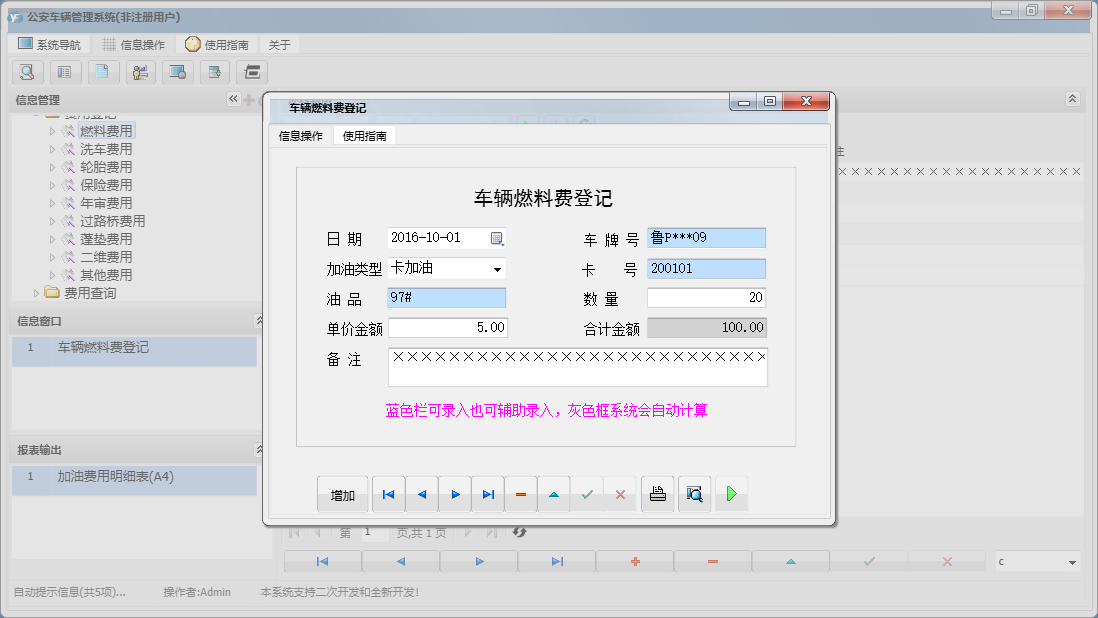Click inside the 备注 remarks text field
This screenshot has width=1098, height=618.
coord(577,365)
